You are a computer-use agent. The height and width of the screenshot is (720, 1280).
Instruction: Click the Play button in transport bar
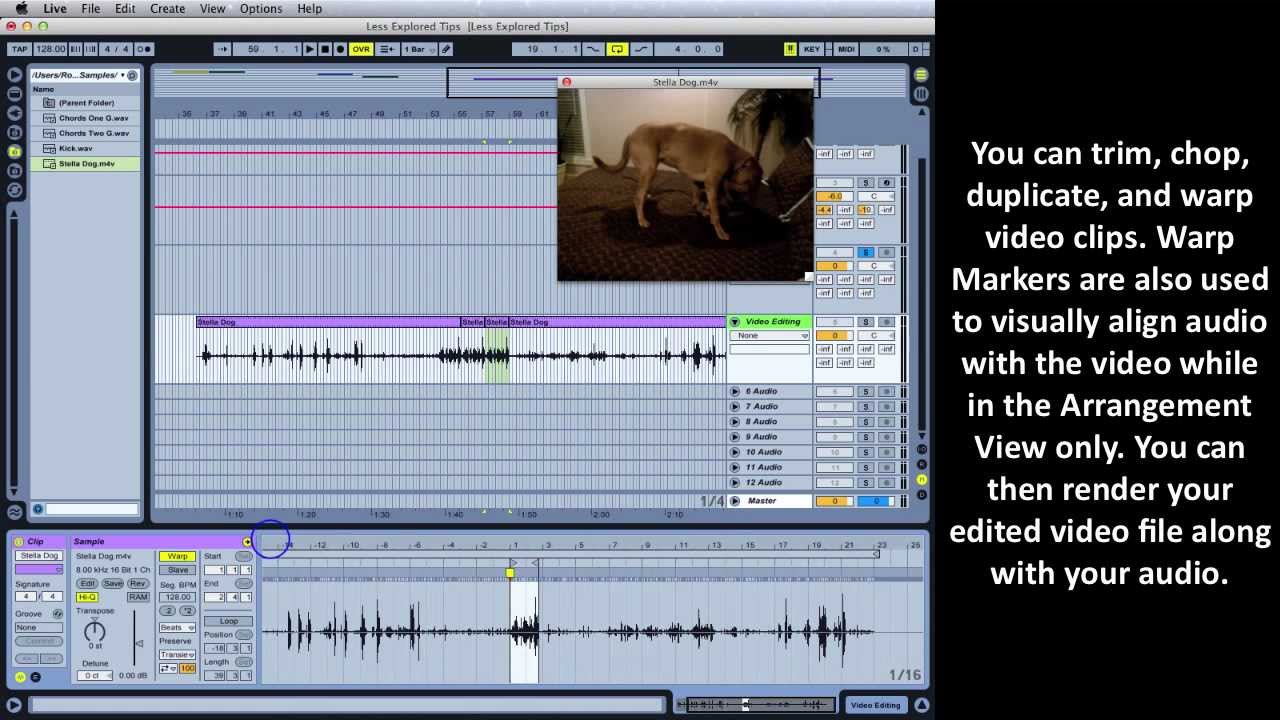coord(310,49)
